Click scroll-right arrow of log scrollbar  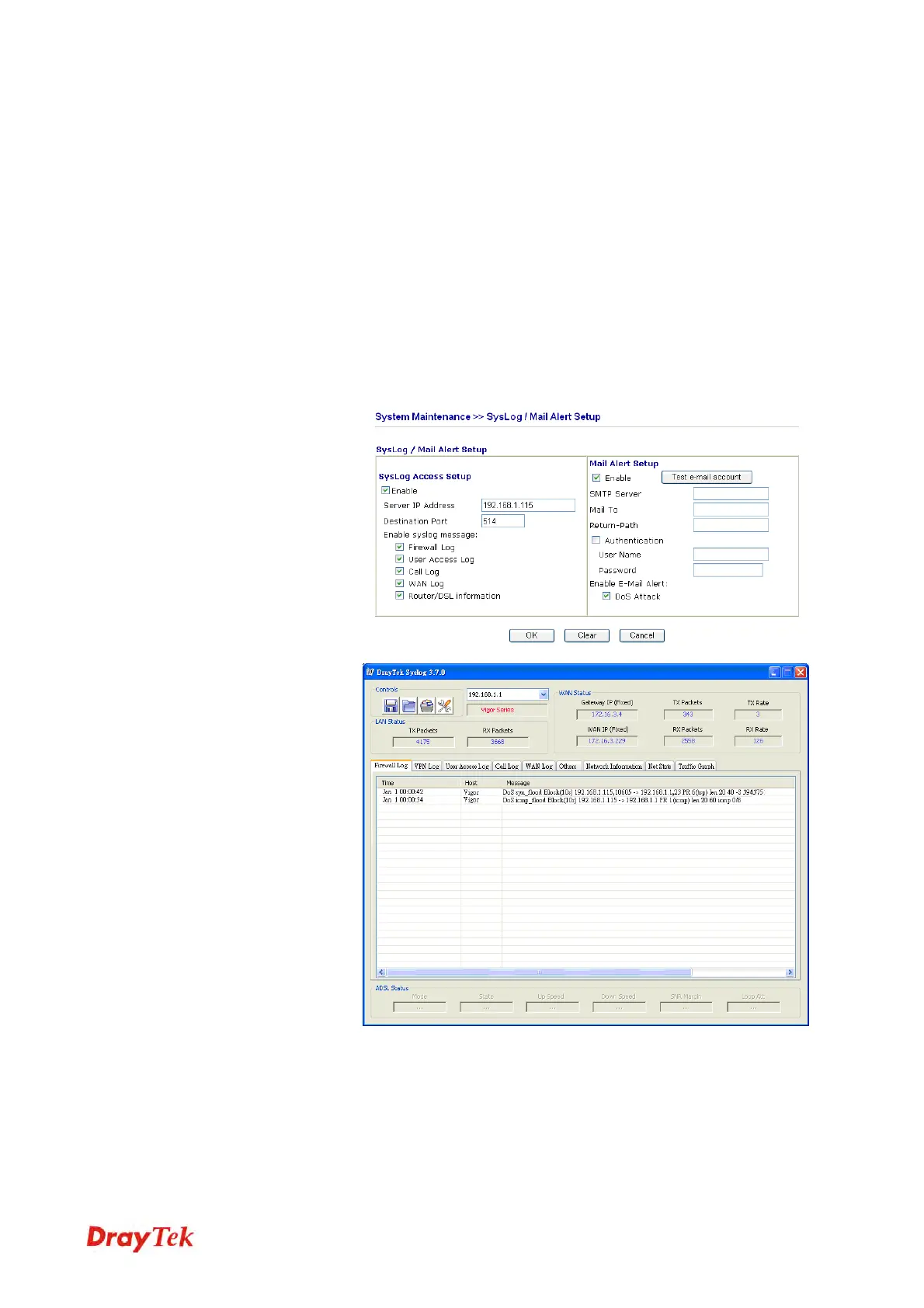790,972
